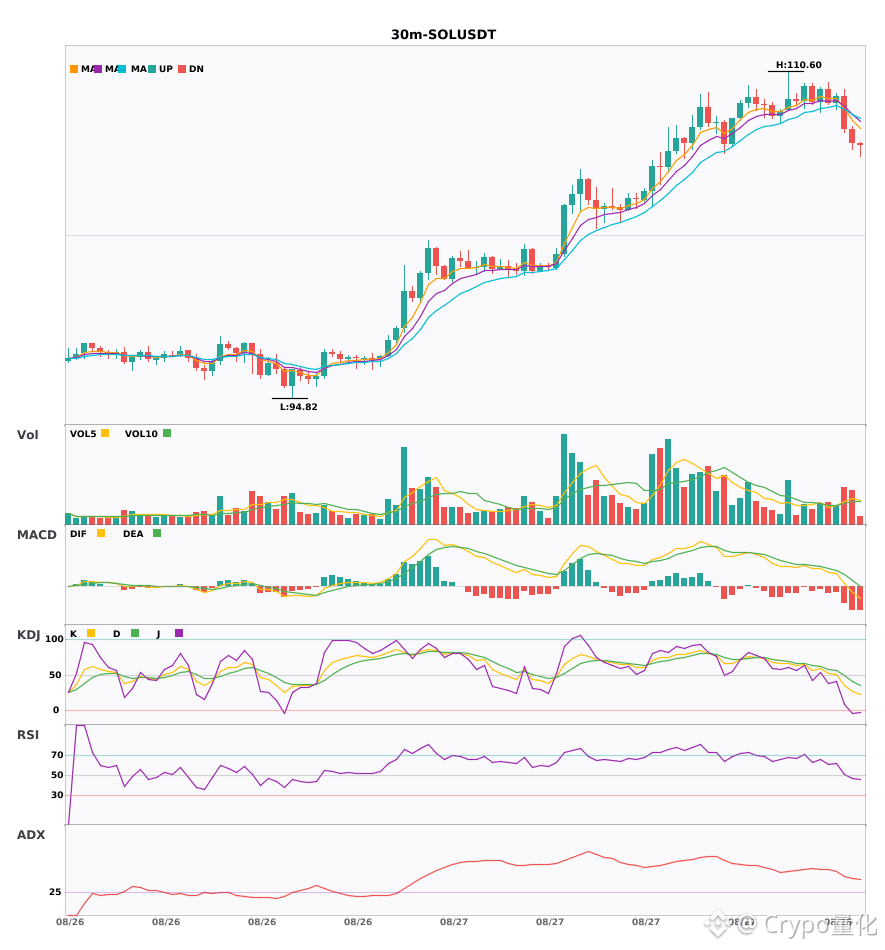This screenshot has width=885, height=950.
Task: Click the RSI panel label
Action: pos(28,735)
